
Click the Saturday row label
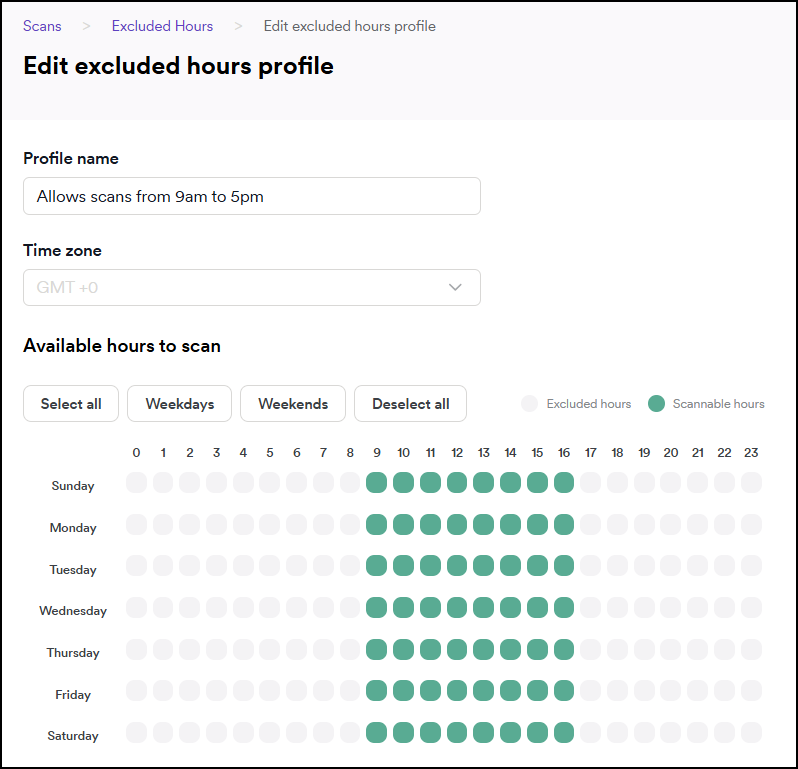(73, 736)
